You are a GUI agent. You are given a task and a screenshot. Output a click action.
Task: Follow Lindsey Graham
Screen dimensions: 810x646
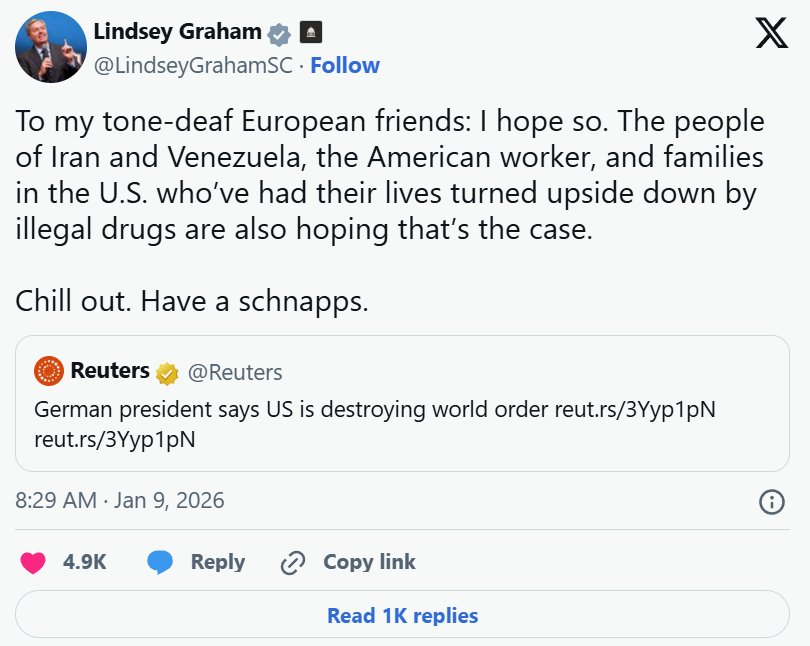click(x=345, y=66)
